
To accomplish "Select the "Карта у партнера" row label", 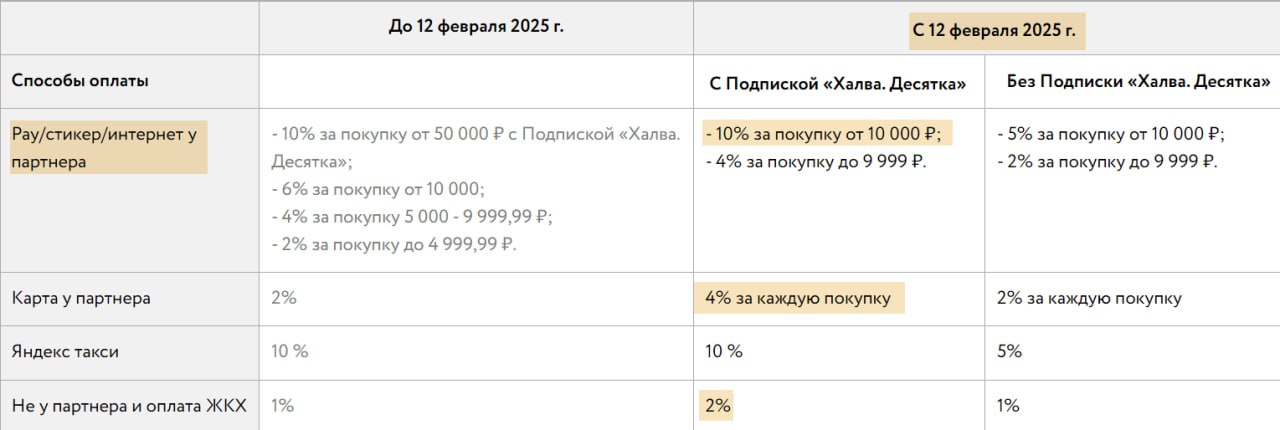I will pyautogui.click(x=81, y=298).
